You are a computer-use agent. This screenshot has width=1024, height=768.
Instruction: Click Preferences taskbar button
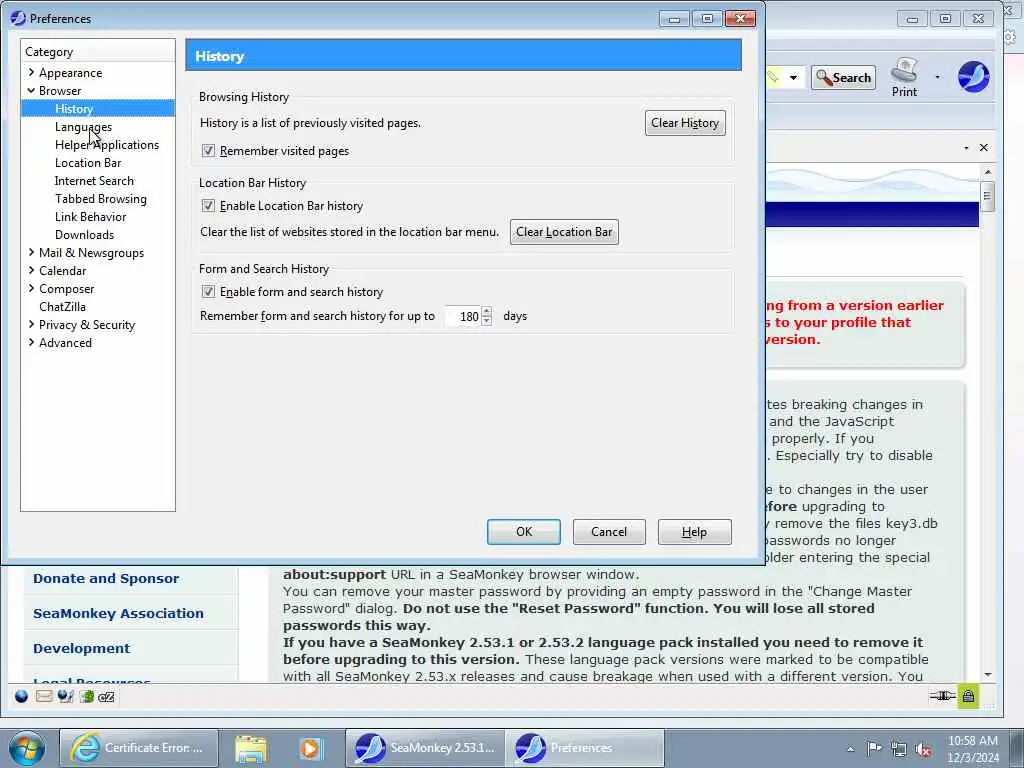pyautogui.click(x=585, y=748)
